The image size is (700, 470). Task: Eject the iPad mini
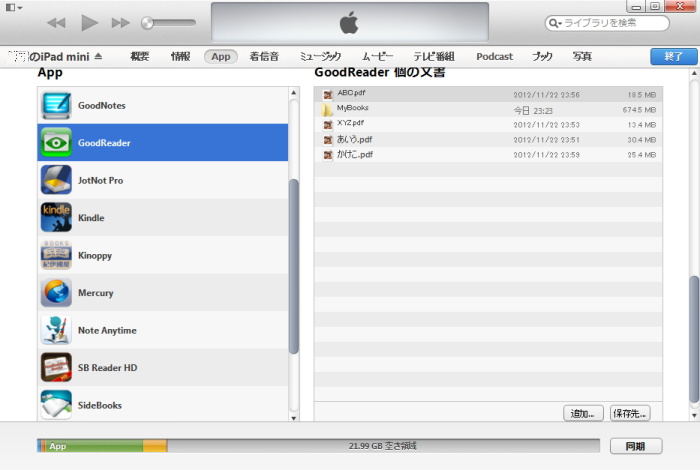99,56
